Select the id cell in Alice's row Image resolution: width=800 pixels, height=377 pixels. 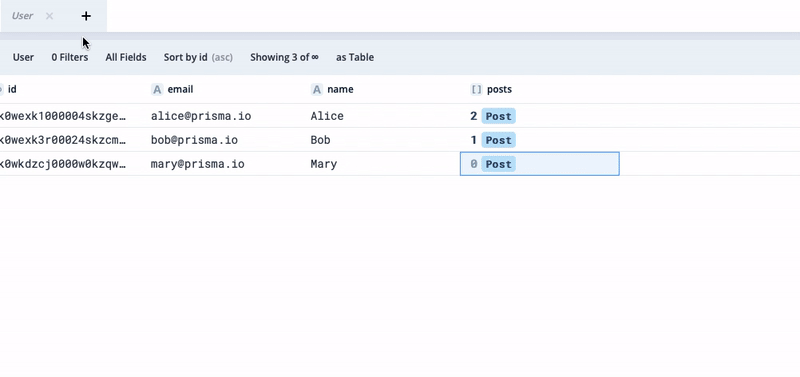pyautogui.click(x=71, y=116)
